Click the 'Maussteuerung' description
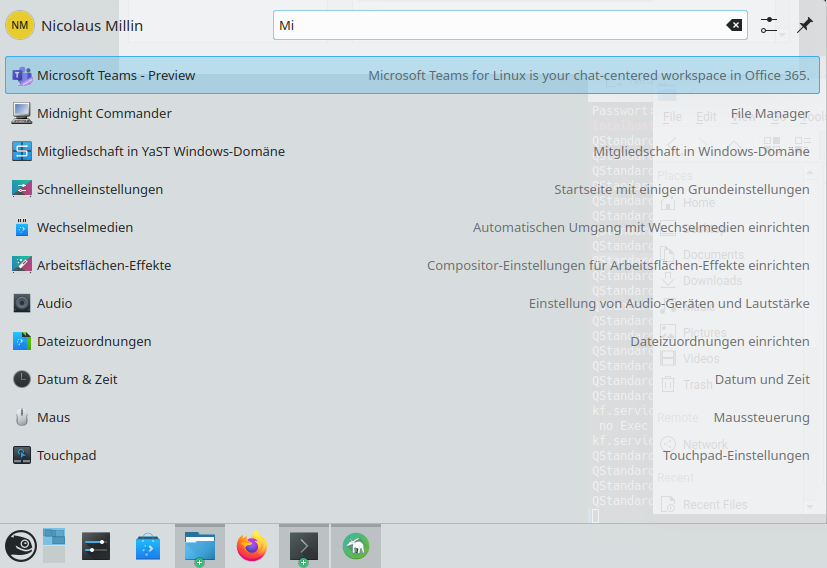 (x=762, y=417)
